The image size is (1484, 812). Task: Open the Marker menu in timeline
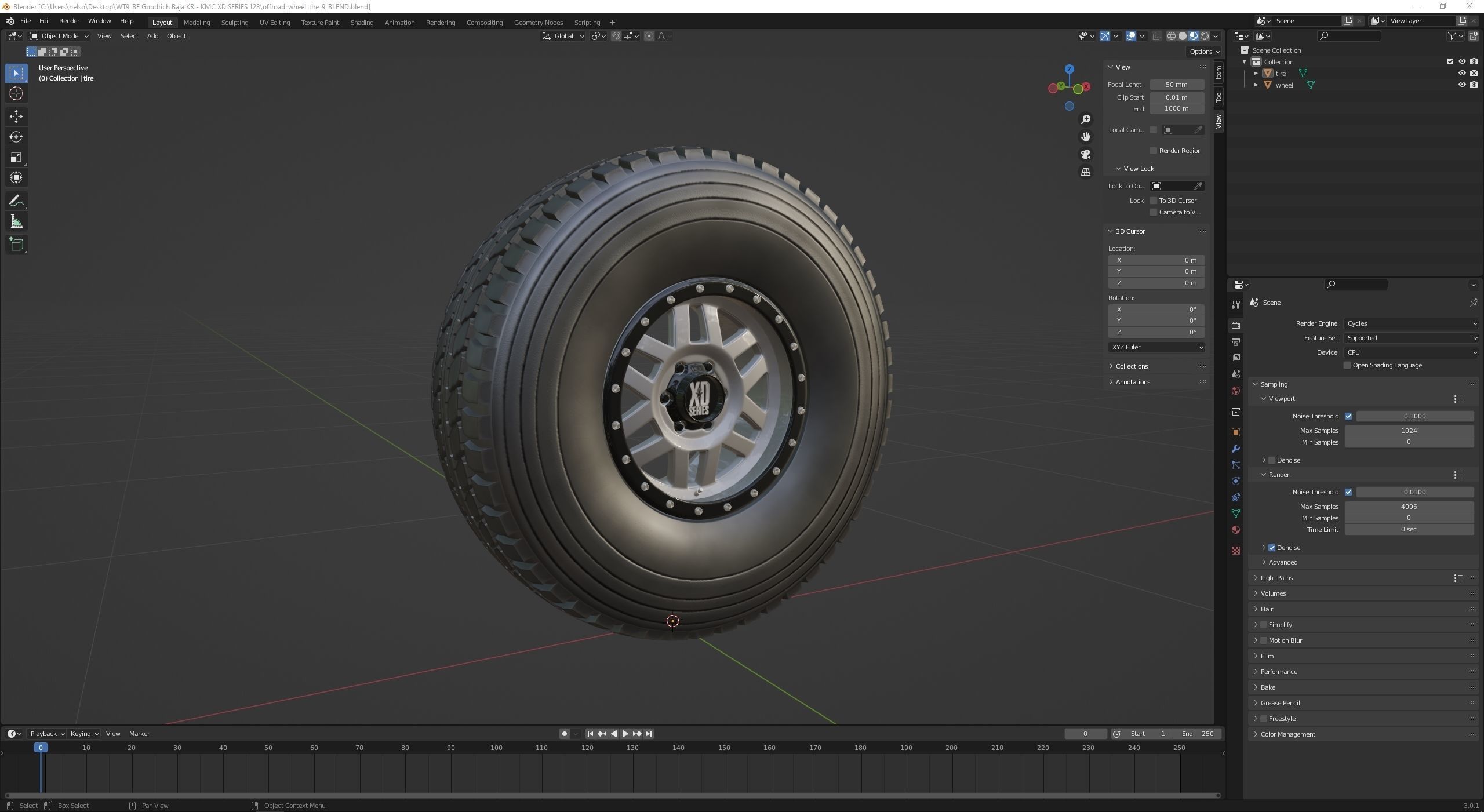click(x=139, y=734)
